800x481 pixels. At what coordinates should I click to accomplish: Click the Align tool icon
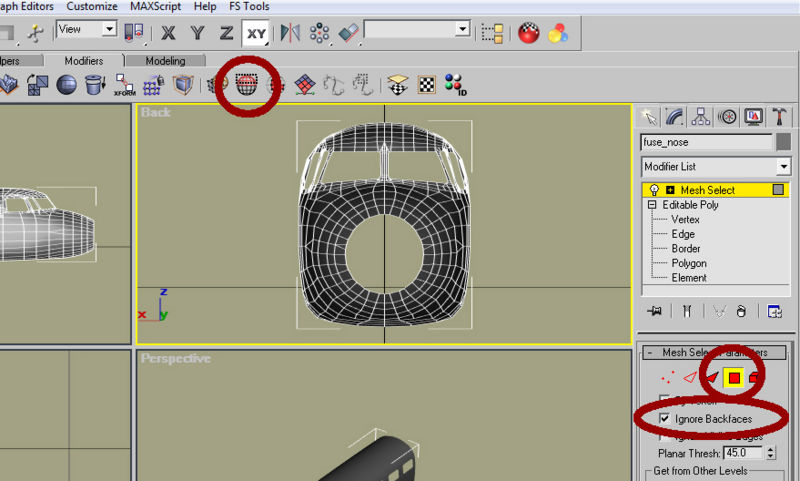pyautogui.click(x=349, y=34)
